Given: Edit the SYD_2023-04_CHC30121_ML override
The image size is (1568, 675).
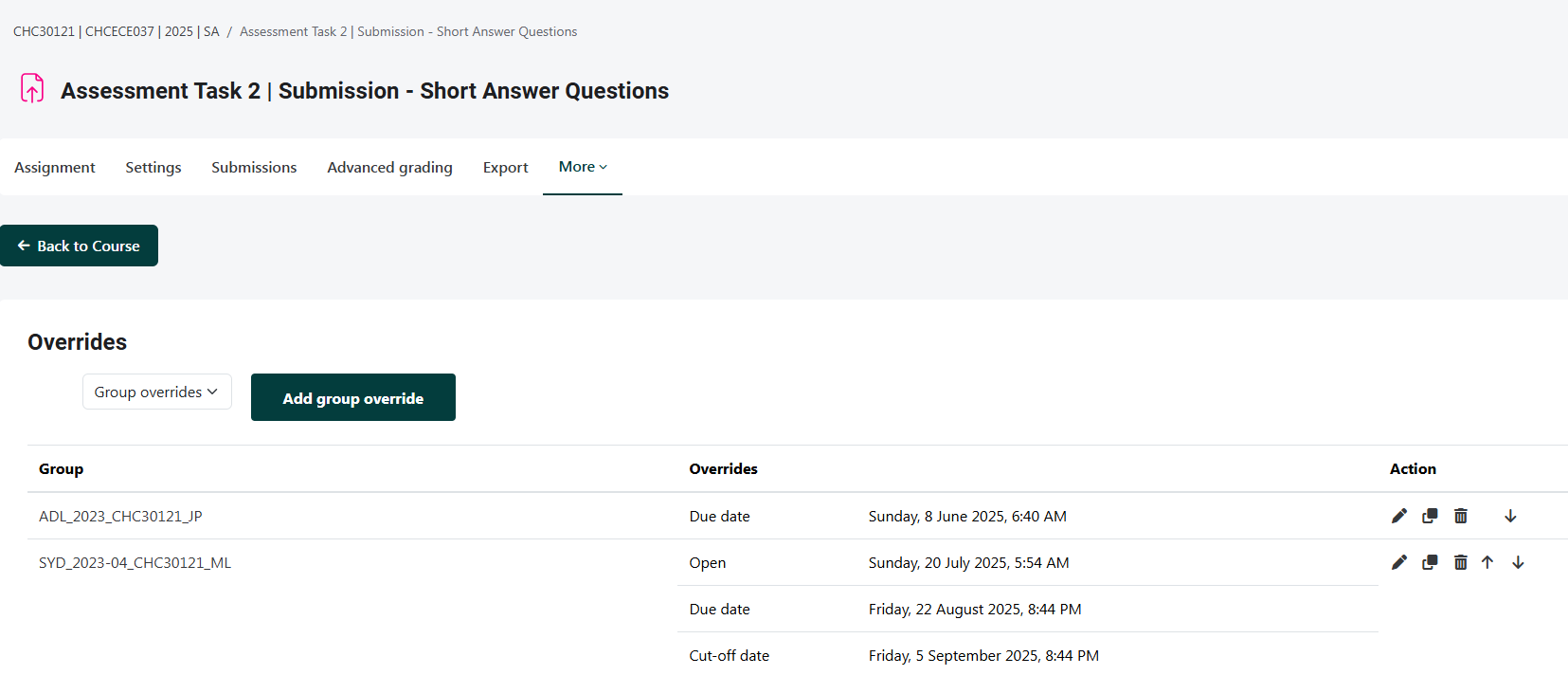Looking at the screenshot, I should (1398, 562).
